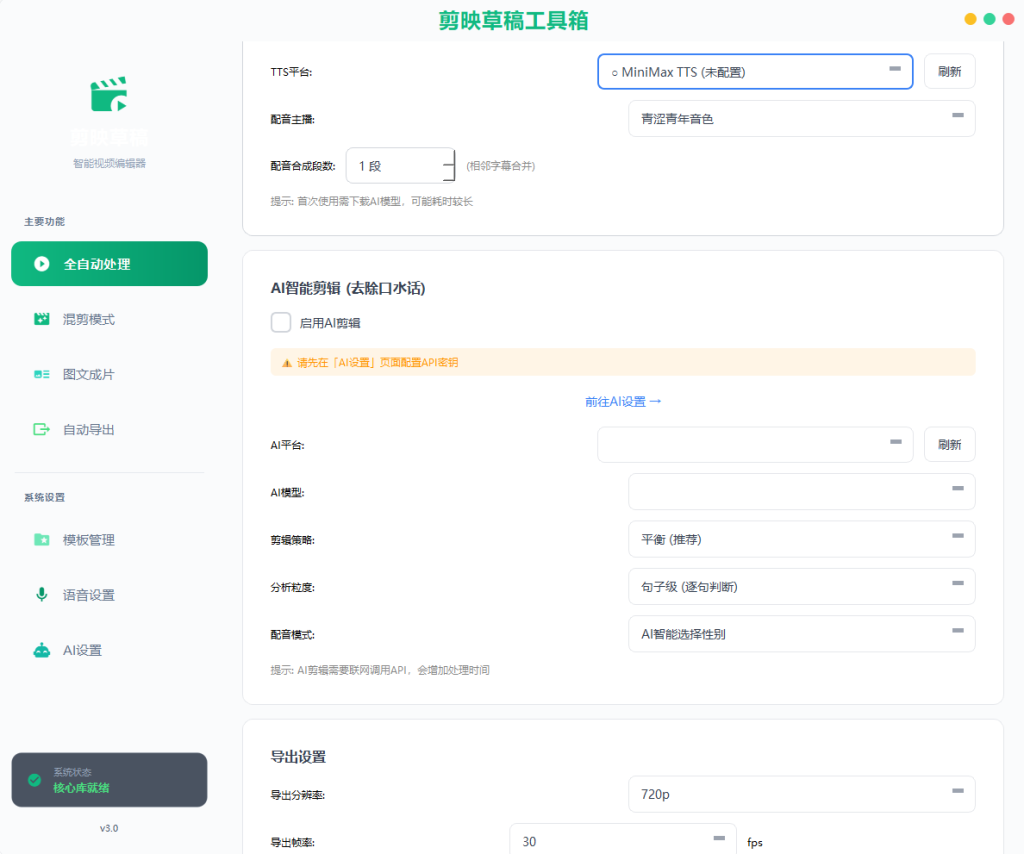
Task: Click 刷新 next to TTS平台
Action: (x=950, y=72)
